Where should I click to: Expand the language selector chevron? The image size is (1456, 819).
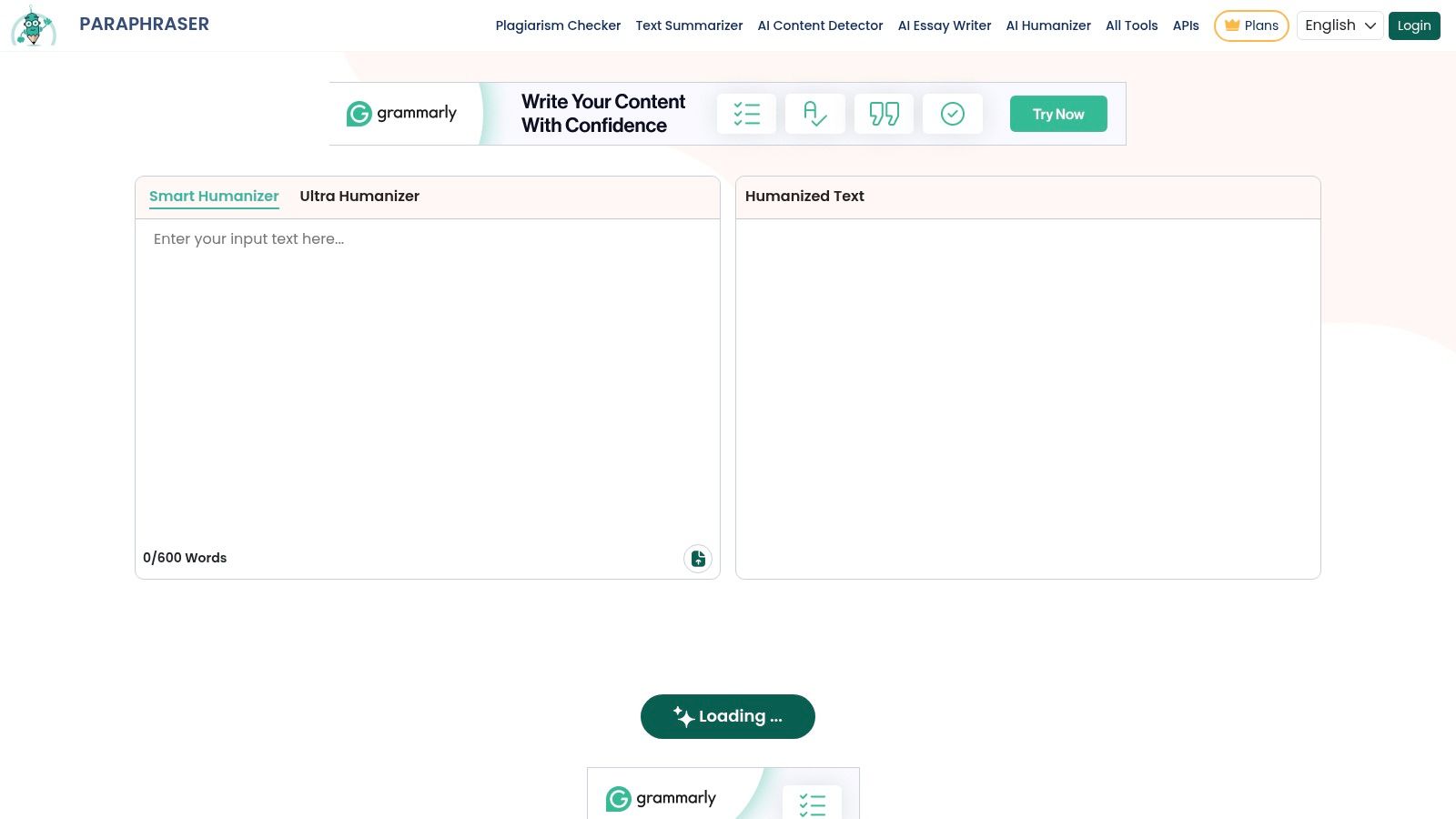pos(1370,26)
